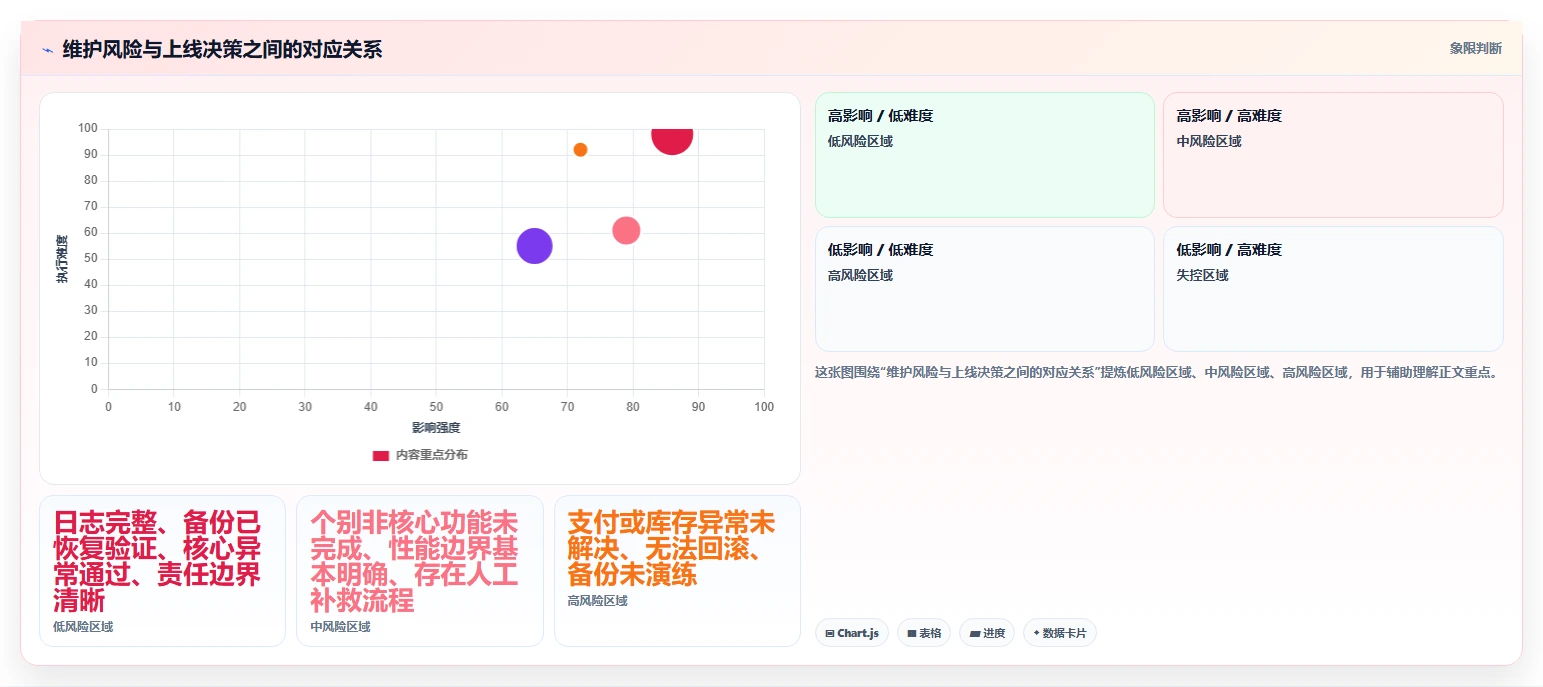Screen dimensions: 1543x687
Task: Click the 数据卡片 tag chip
Action: [1060, 633]
